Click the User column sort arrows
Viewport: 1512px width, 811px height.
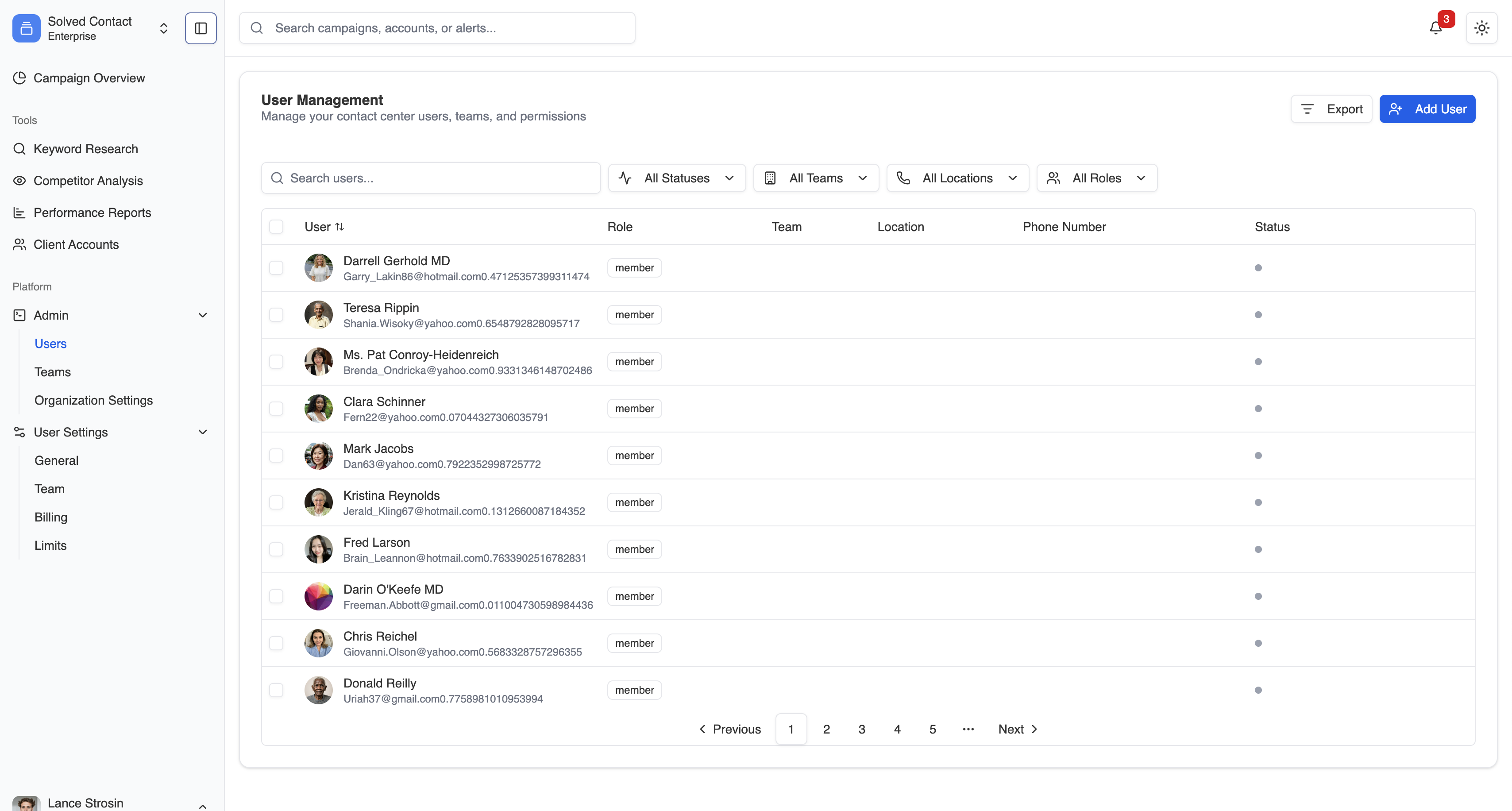[x=340, y=227]
